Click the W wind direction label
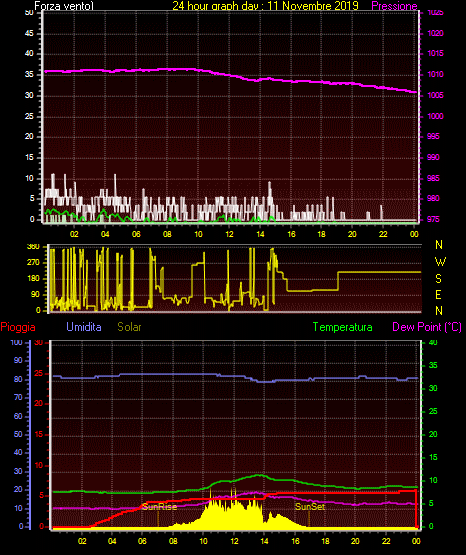 [x=440, y=262]
